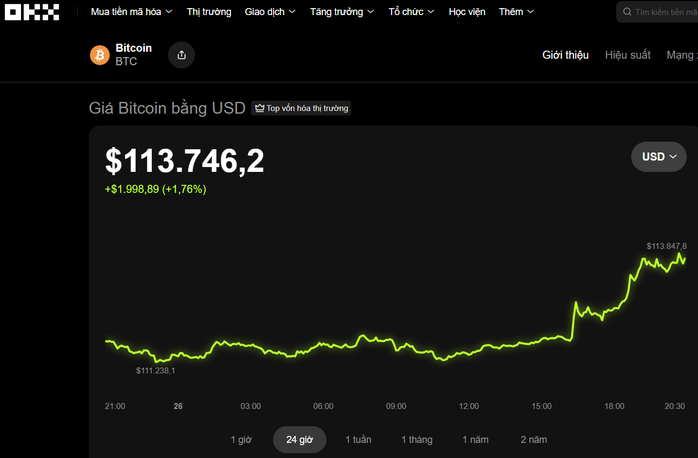Select the 24 giờ time range

pos(299,440)
